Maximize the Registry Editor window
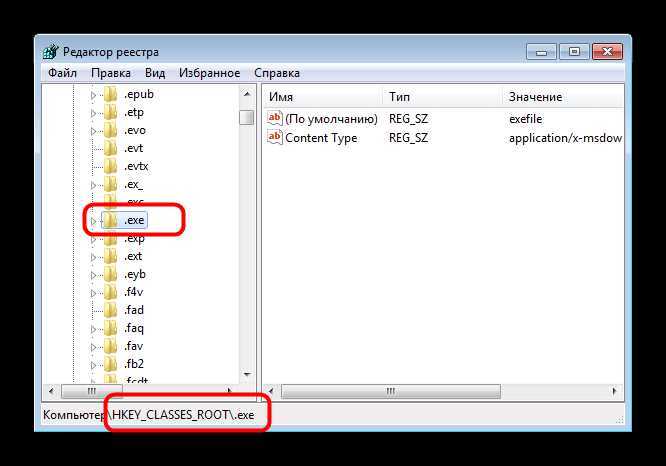 [574, 52]
